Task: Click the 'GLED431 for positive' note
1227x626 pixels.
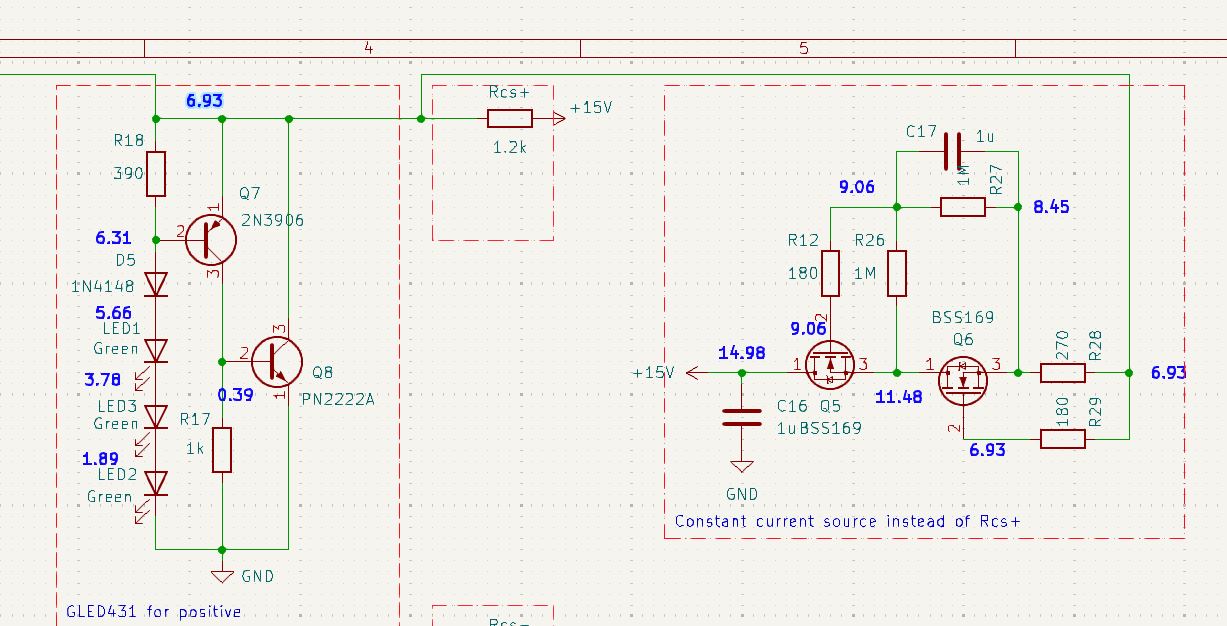Action: (x=154, y=611)
